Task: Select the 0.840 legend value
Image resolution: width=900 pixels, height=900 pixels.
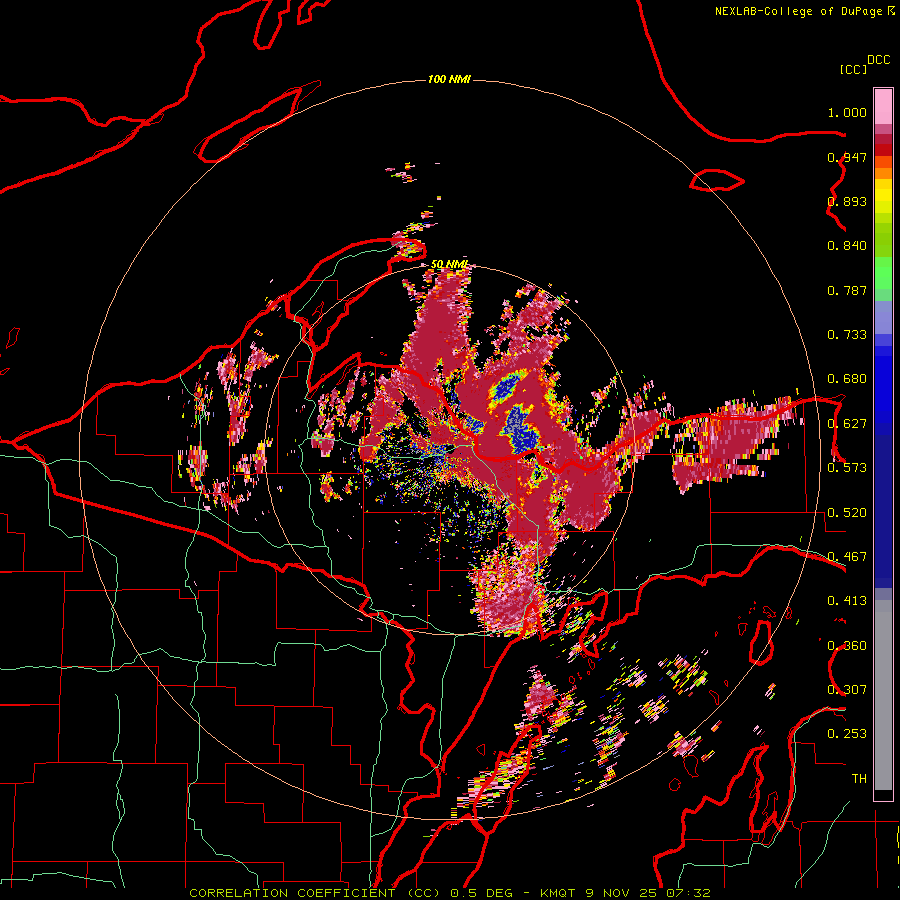Action: [x=847, y=246]
